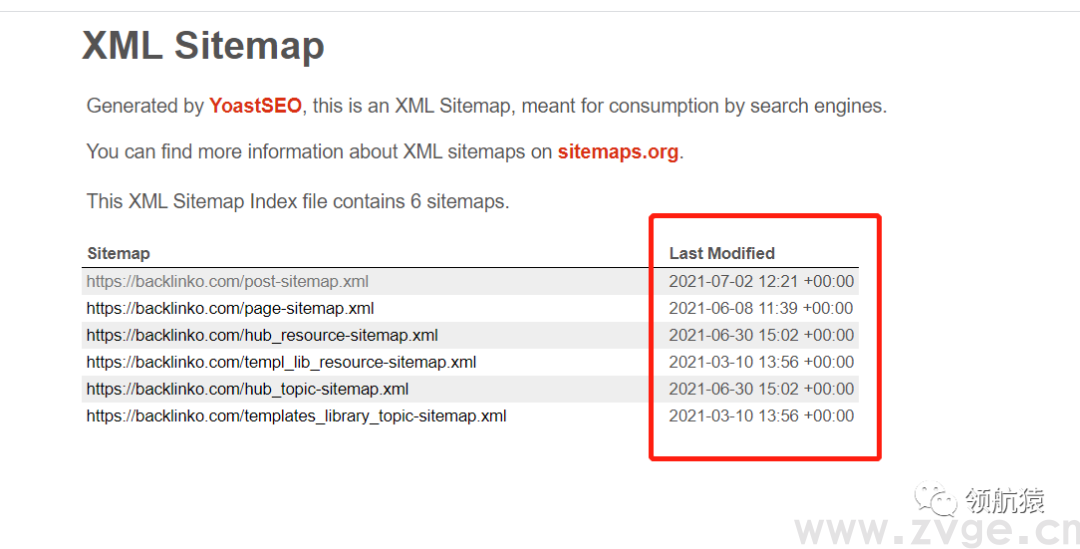Click the 2021-06-08 11:39 modified date
Viewport: 1080px width, 549px height.
pos(761,309)
